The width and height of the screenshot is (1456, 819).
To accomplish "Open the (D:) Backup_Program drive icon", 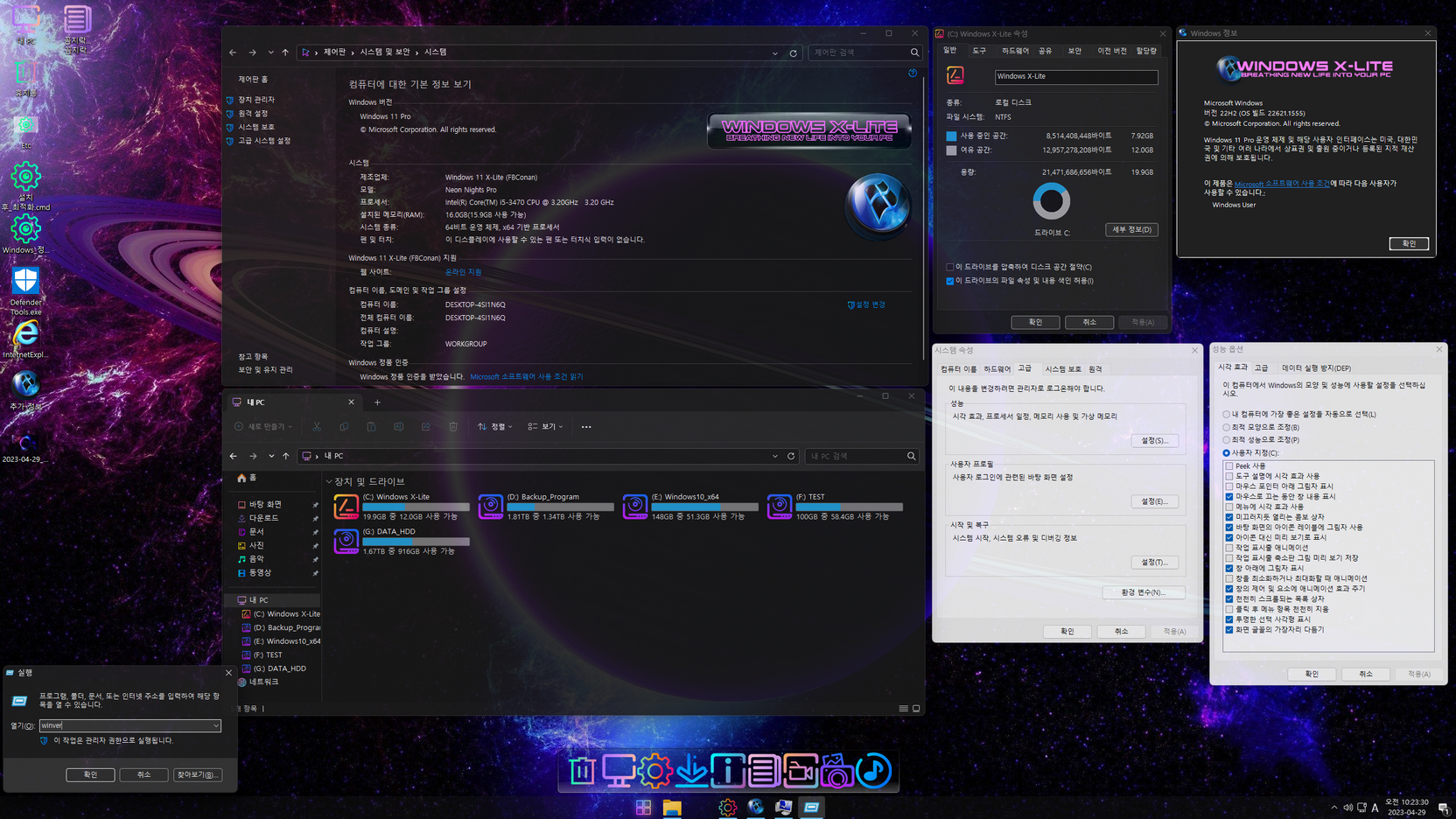I will coord(491,506).
